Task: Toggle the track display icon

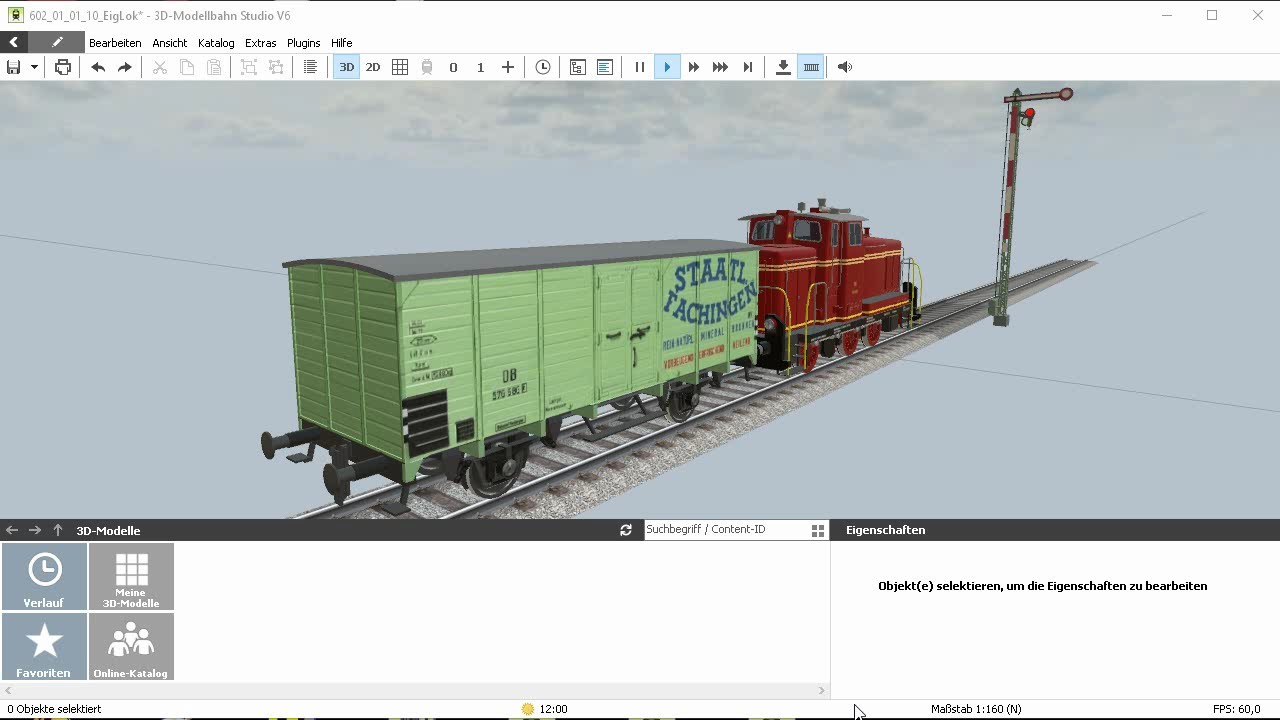Action: point(811,67)
